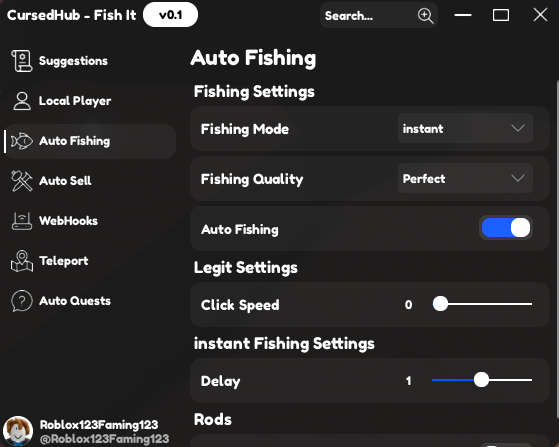Click the CursedHub - Fish It title

tap(71, 15)
